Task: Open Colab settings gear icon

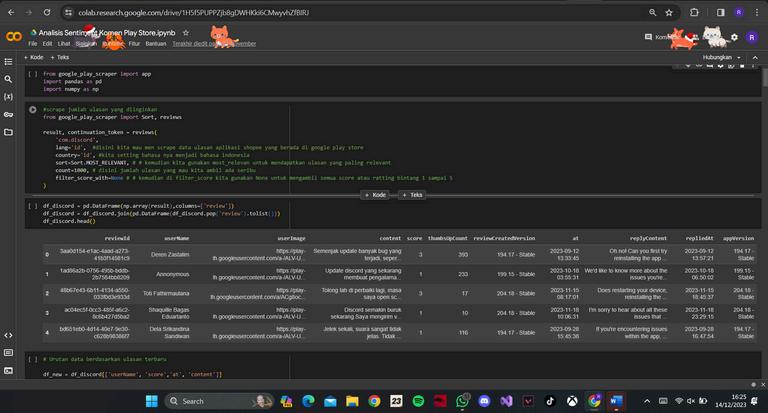Action: pyautogui.click(x=734, y=37)
